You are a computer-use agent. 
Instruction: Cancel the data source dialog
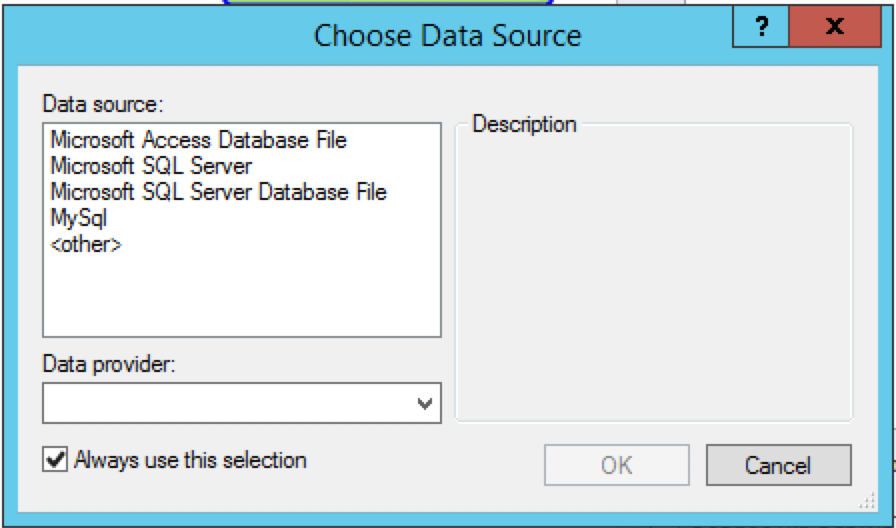[778, 465]
